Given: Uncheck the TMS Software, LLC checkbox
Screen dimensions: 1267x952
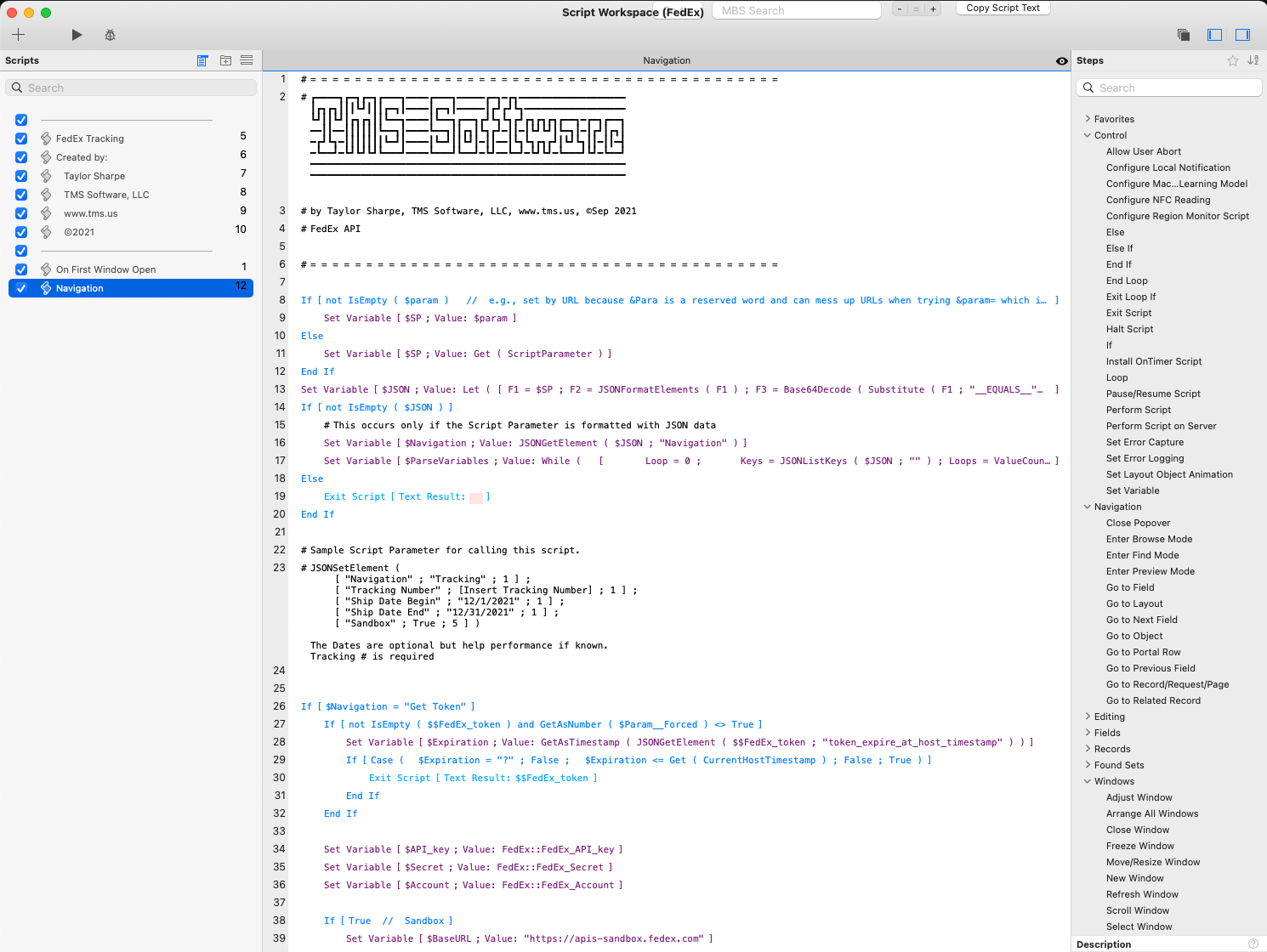Looking at the screenshot, I should [x=21, y=195].
